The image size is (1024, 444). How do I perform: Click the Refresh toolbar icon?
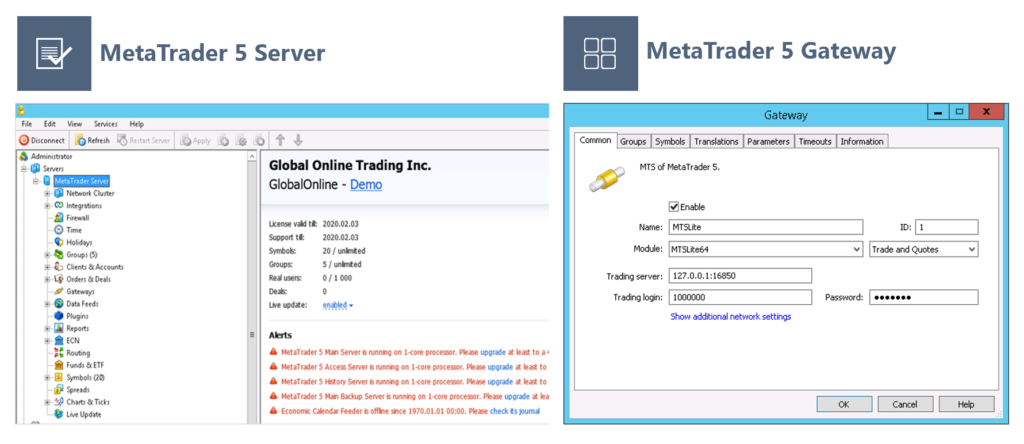(80, 140)
